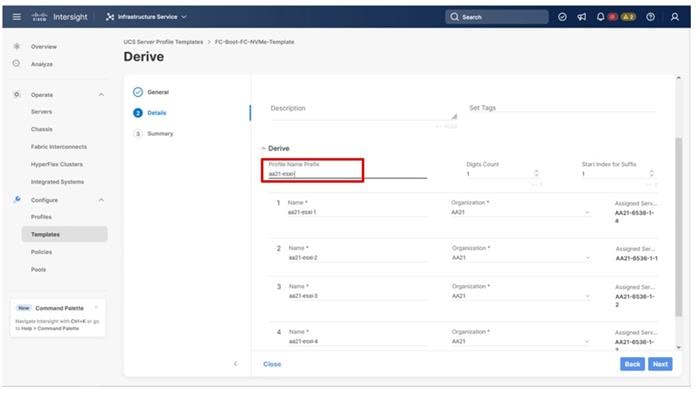The image size is (699, 394).
Task: Collapse the wizard steps panel arrow
Action: (x=235, y=364)
